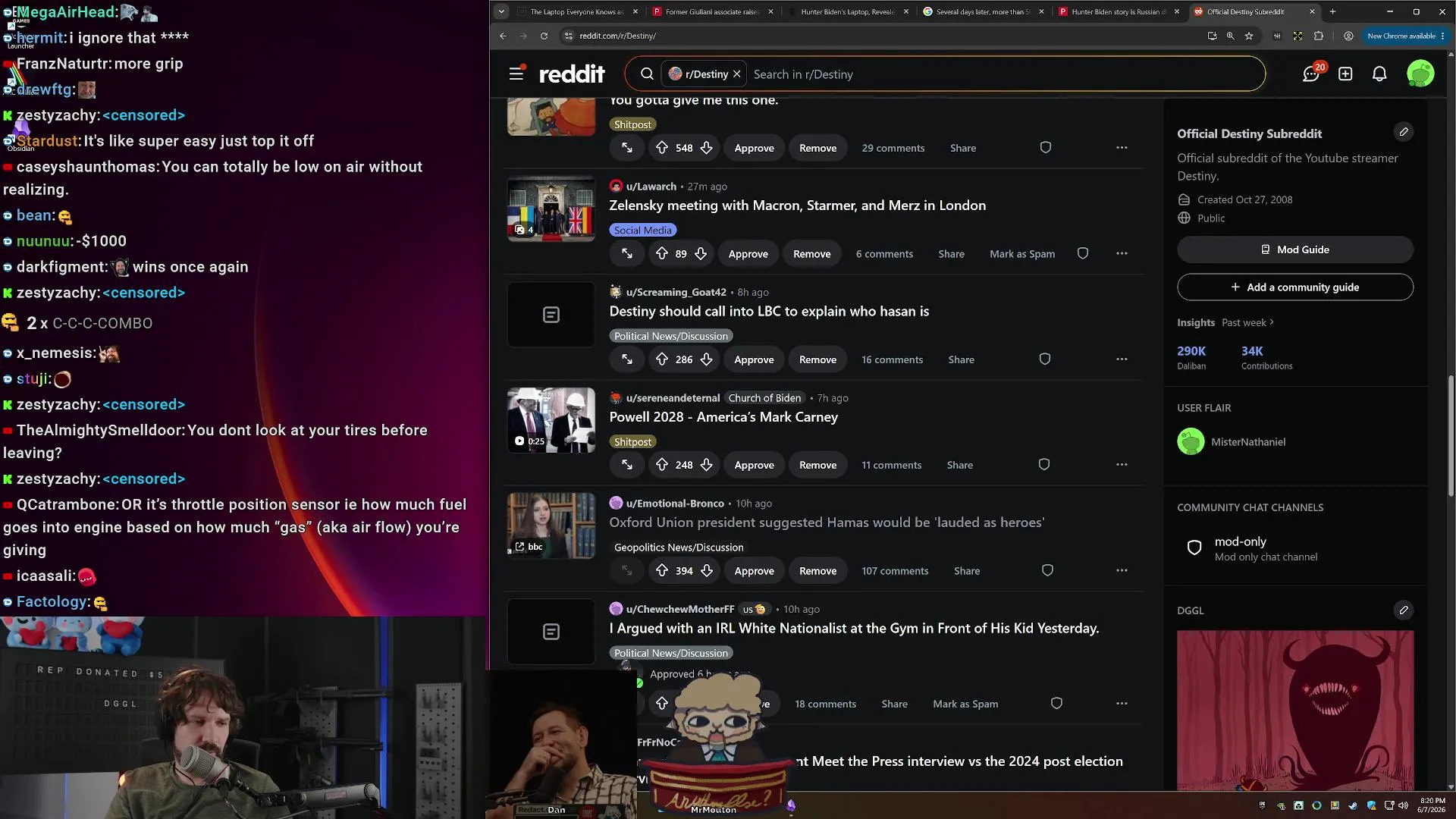
Task: Open mod shield on Zelensky post
Action: pos(1083,253)
